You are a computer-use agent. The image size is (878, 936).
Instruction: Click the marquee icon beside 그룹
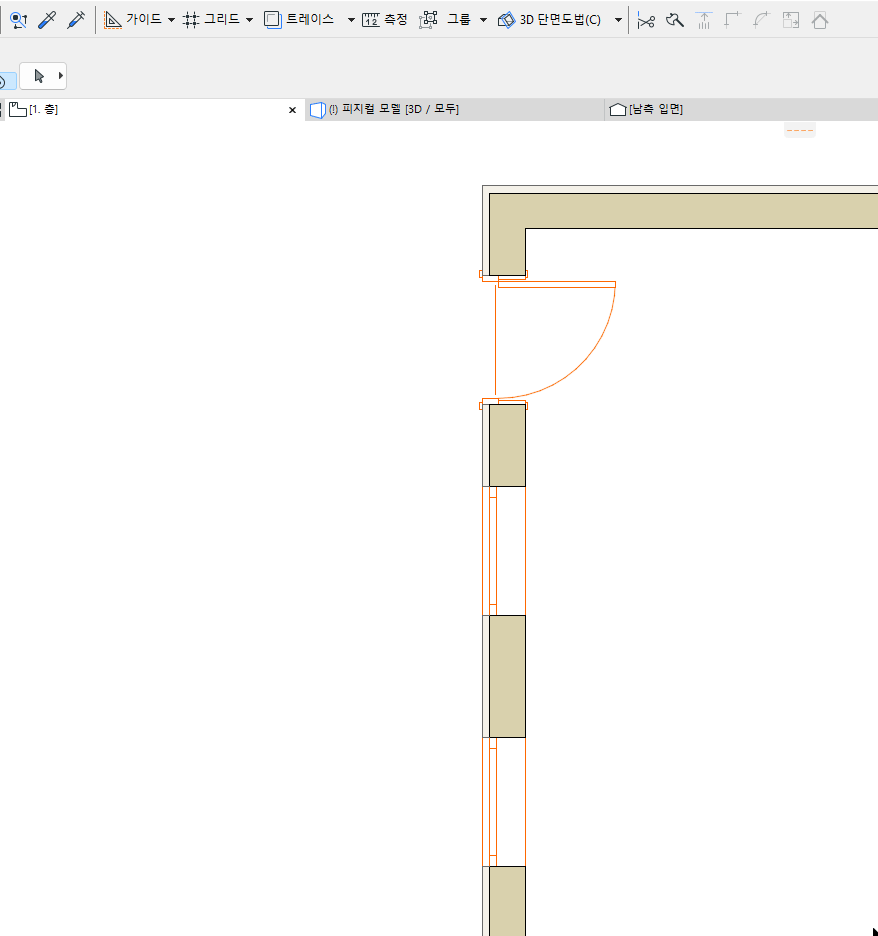[x=427, y=19]
